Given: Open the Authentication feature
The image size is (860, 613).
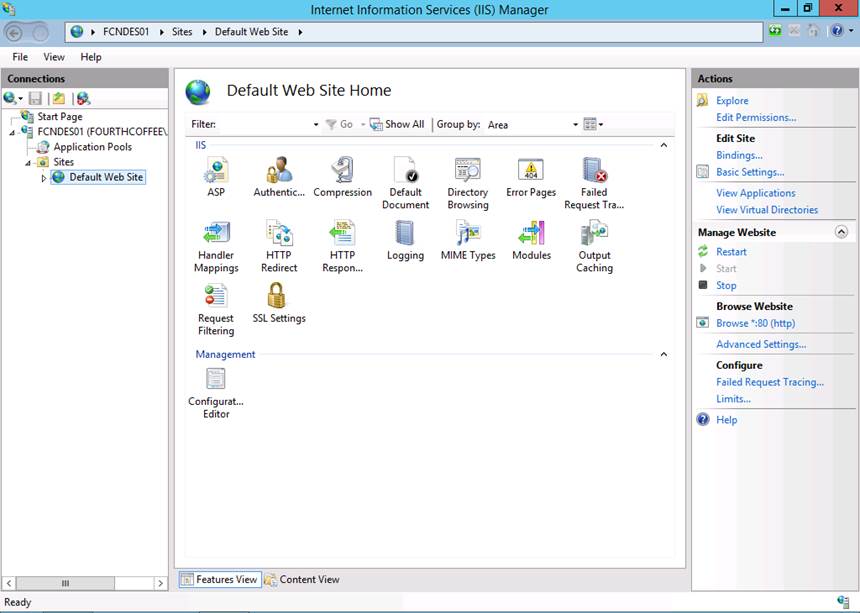Looking at the screenshot, I should (x=279, y=172).
